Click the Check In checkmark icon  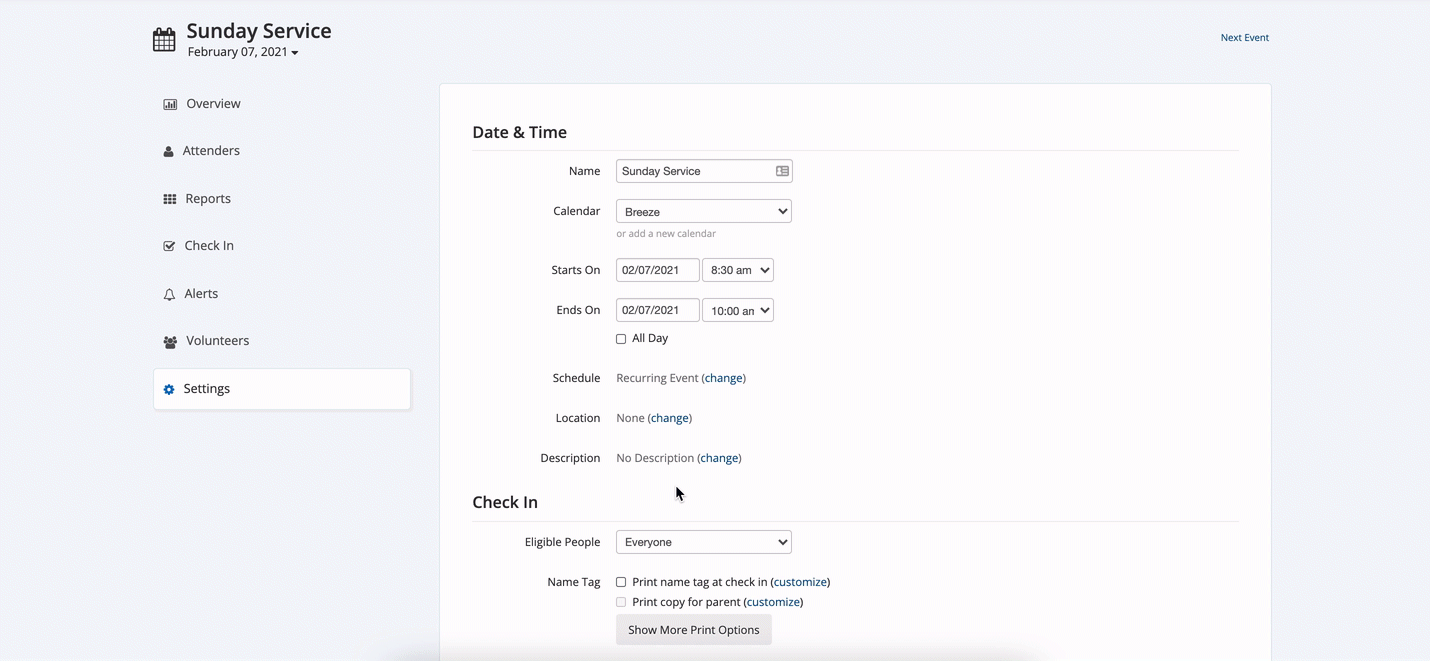(x=169, y=246)
